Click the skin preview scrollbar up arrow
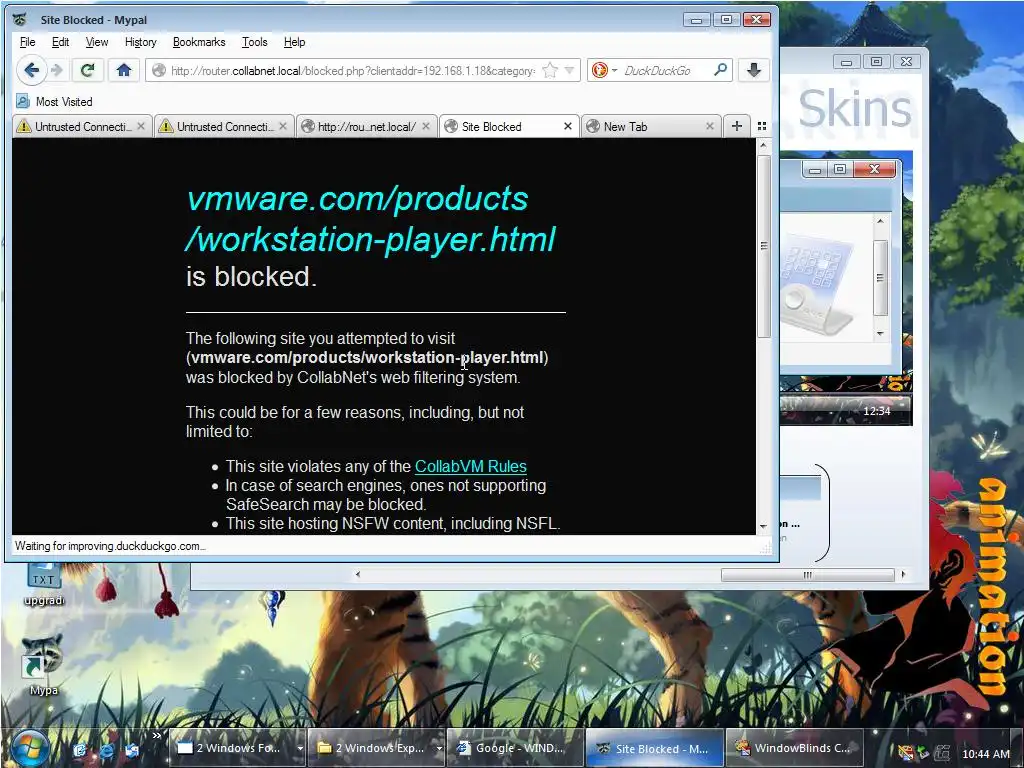Viewport: 1024px width, 768px height. click(880, 221)
